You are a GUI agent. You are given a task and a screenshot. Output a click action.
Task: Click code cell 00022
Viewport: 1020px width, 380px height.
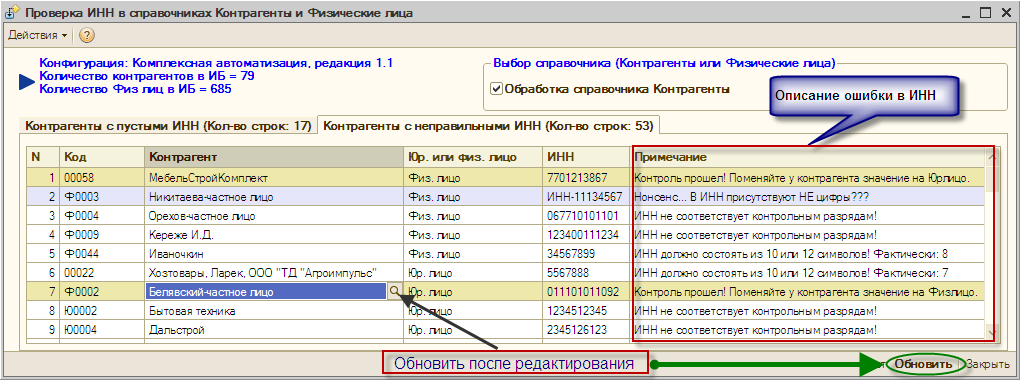[102, 273]
